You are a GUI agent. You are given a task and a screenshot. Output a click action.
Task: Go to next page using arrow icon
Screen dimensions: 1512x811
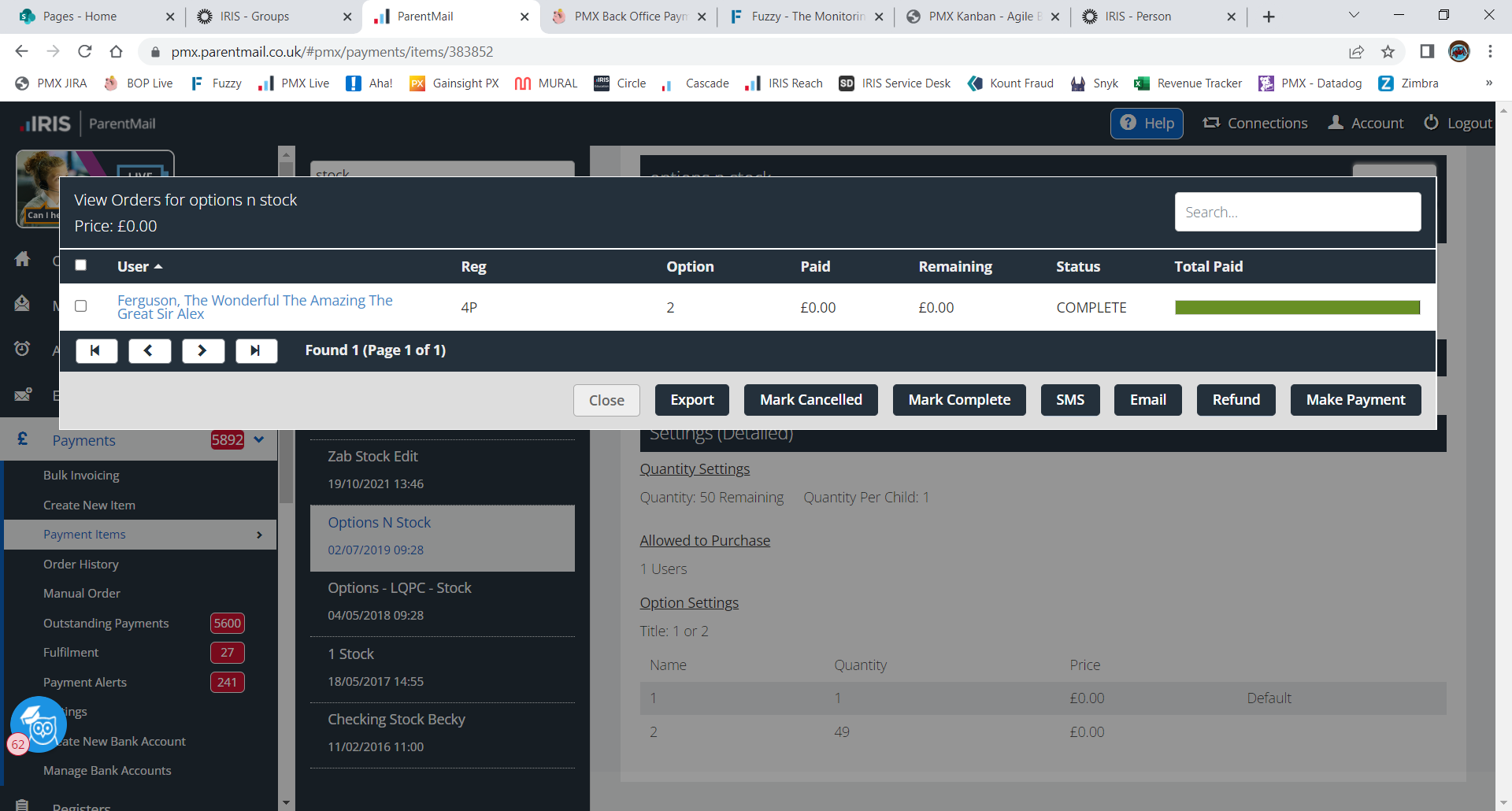click(203, 351)
